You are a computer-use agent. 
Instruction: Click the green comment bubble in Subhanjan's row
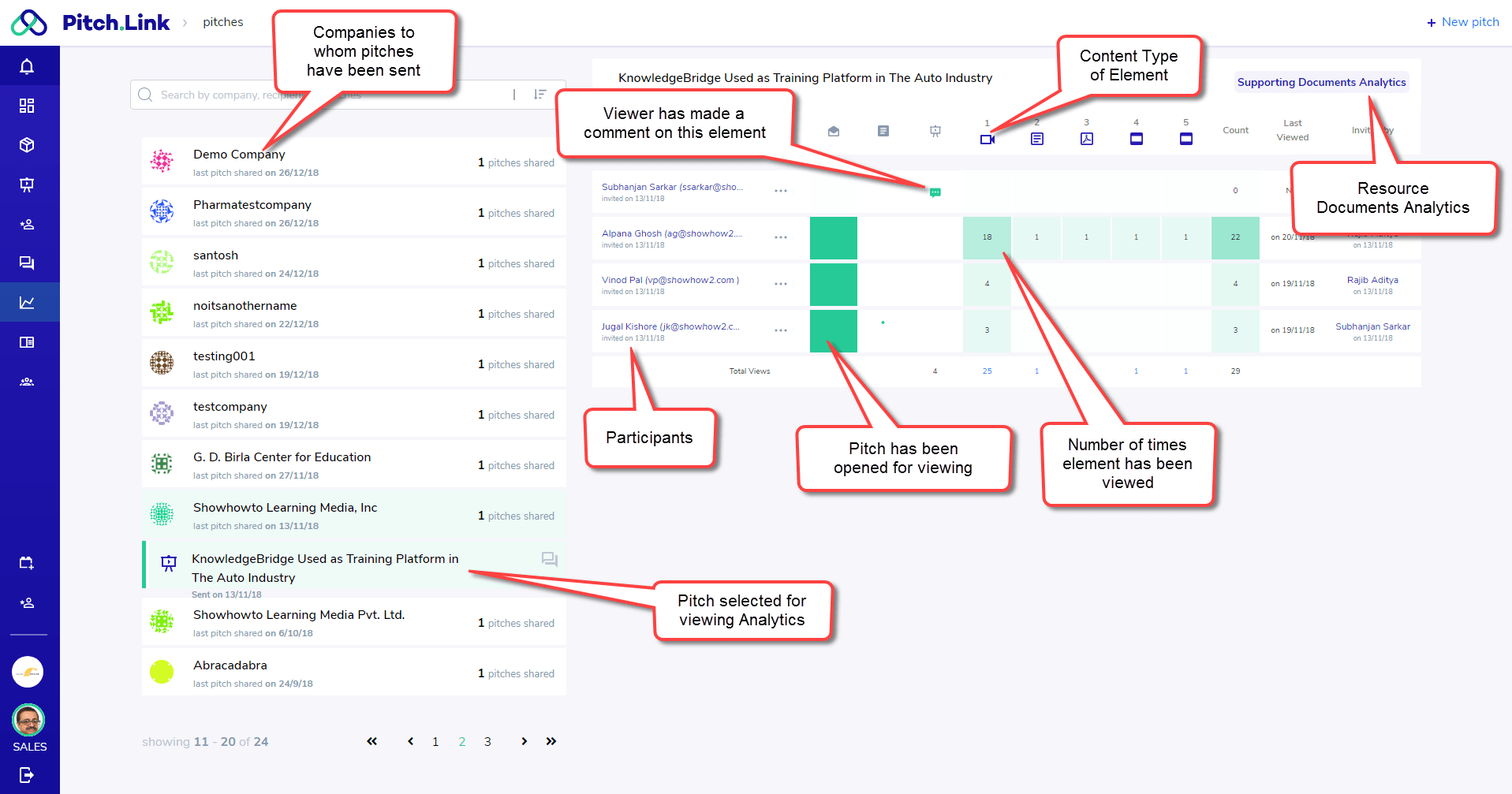coord(935,192)
